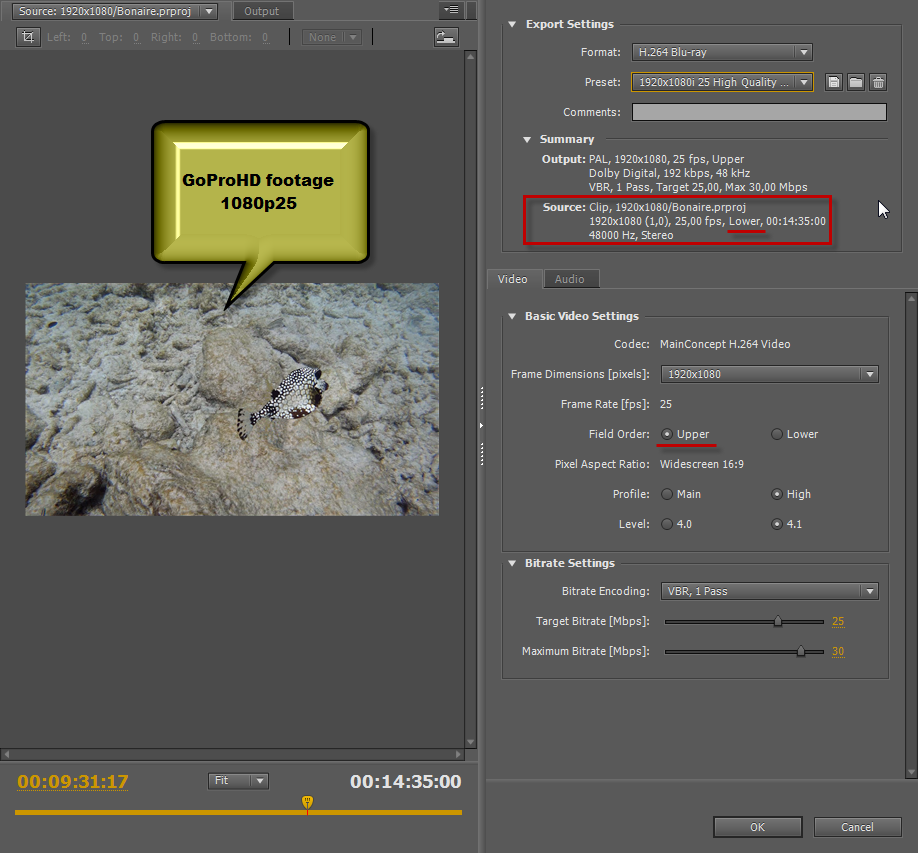Click the Save Preset icon
This screenshot has height=853, width=918.
pyautogui.click(x=833, y=82)
